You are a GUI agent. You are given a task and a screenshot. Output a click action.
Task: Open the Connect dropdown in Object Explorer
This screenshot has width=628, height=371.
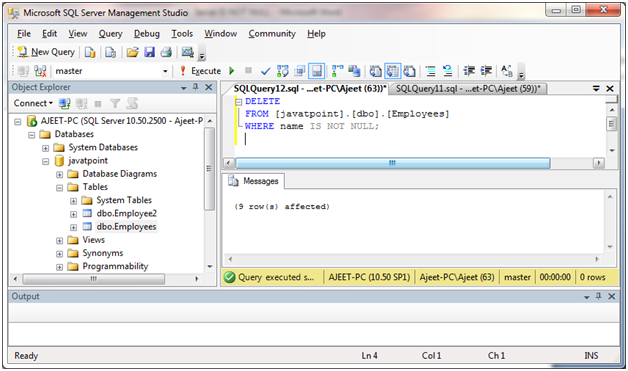[x=33, y=103]
